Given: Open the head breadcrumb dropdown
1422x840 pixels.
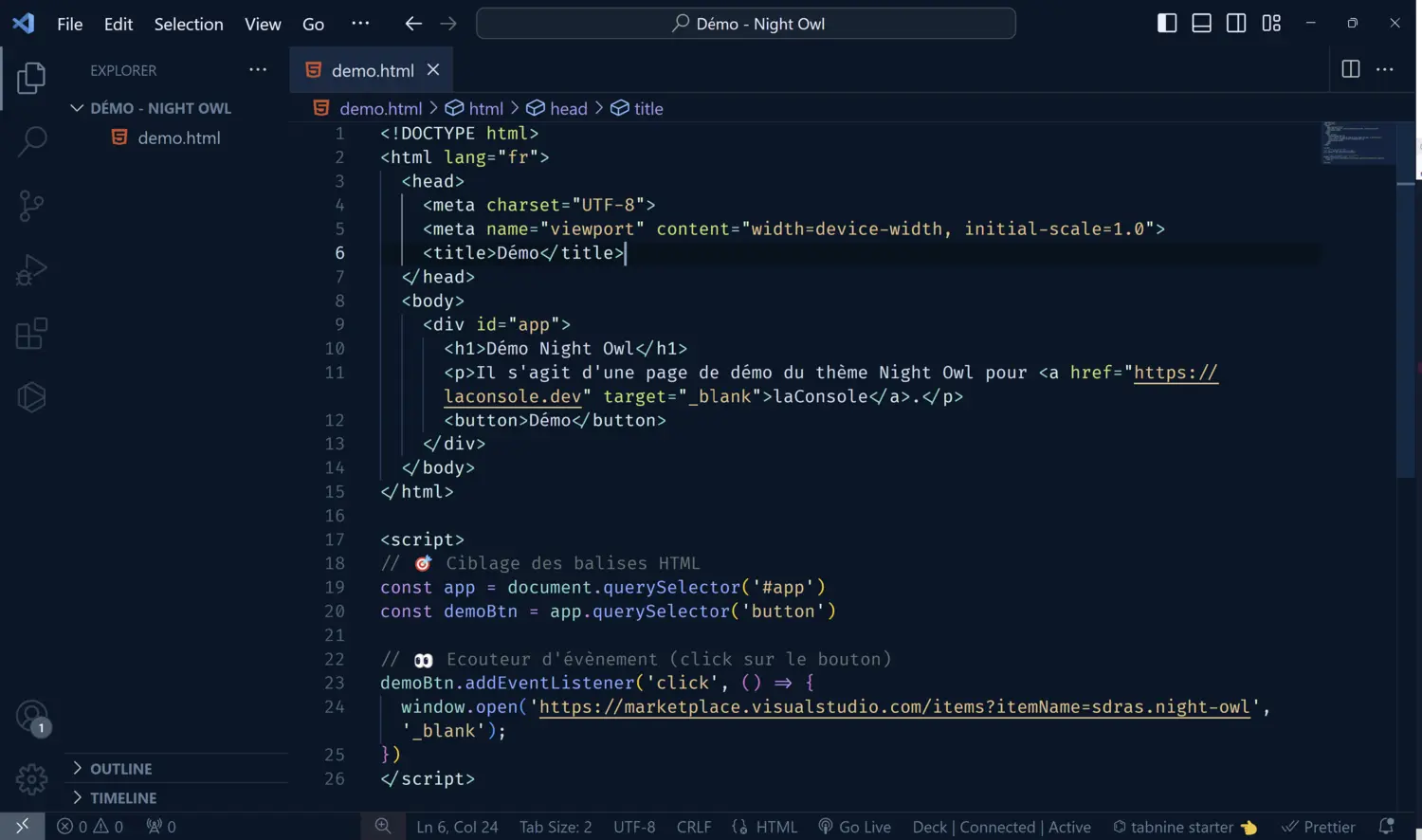Looking at the screenshot, I should click(x=557, y=108).
